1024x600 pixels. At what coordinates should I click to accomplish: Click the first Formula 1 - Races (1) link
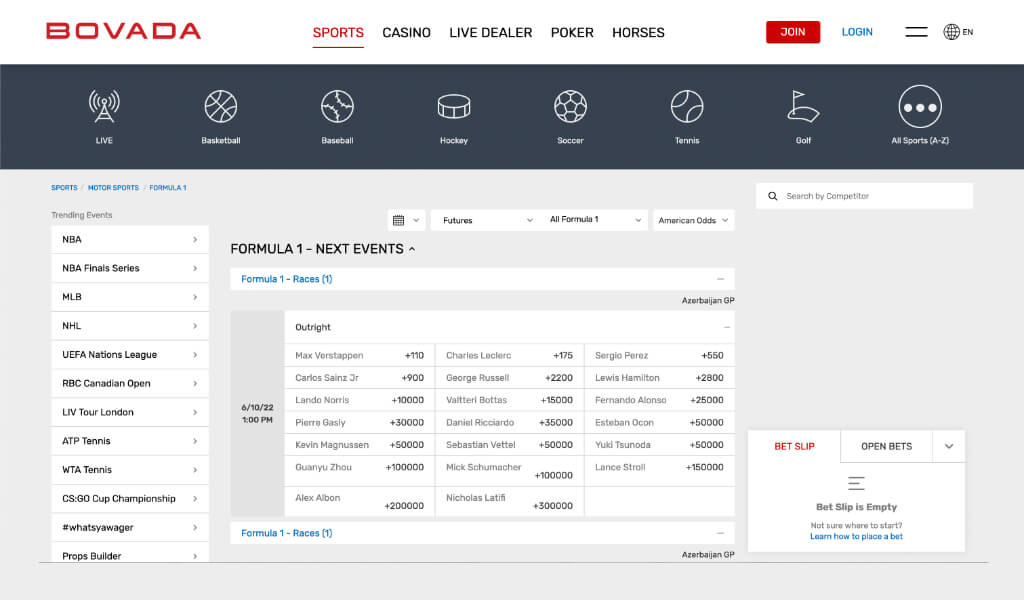pyautogui.click(x=287, y=279)
